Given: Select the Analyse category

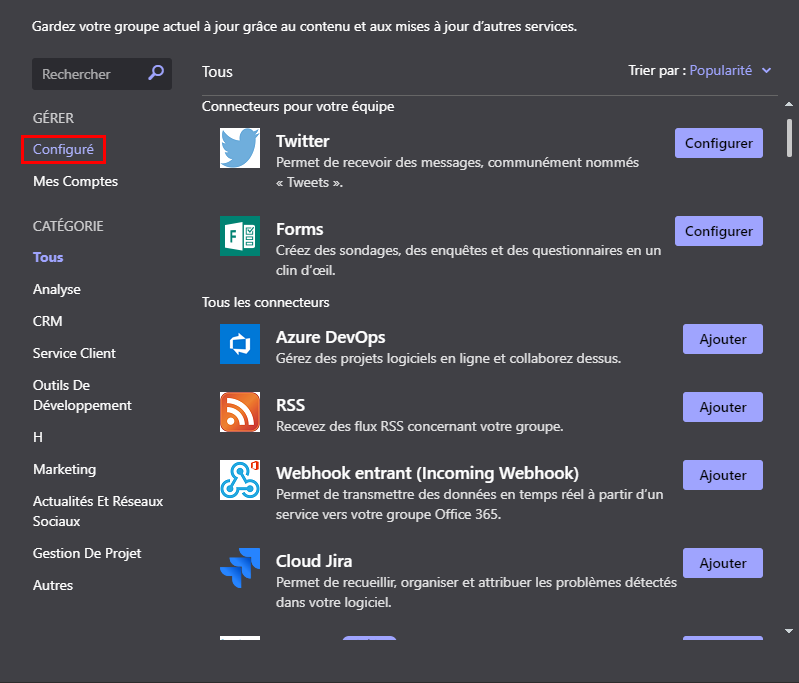Looking at the screenshot, I should pyautogui.click(x=57, y=290).
